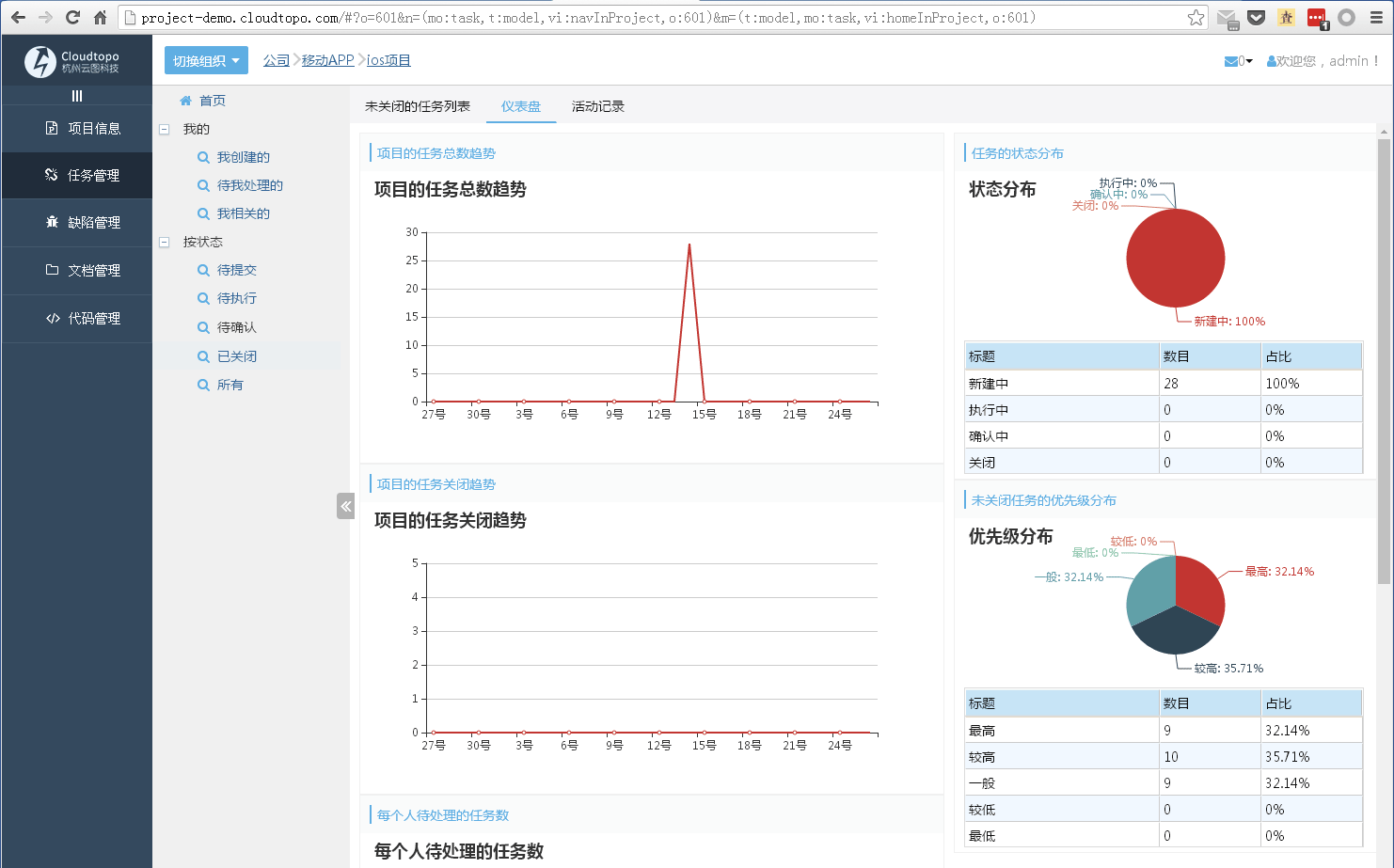1394x868 pixels.
Task: Click 最高: 32.14% pie label
Action: 1279,572
